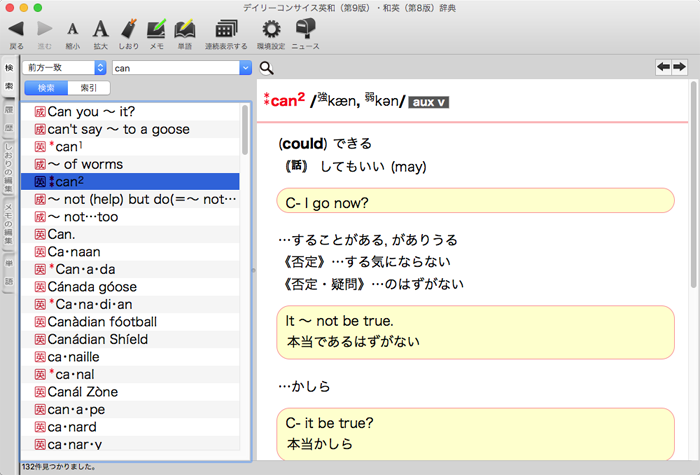
Task: Select the highlighted 'can2' entry
Action: point(130,182)
